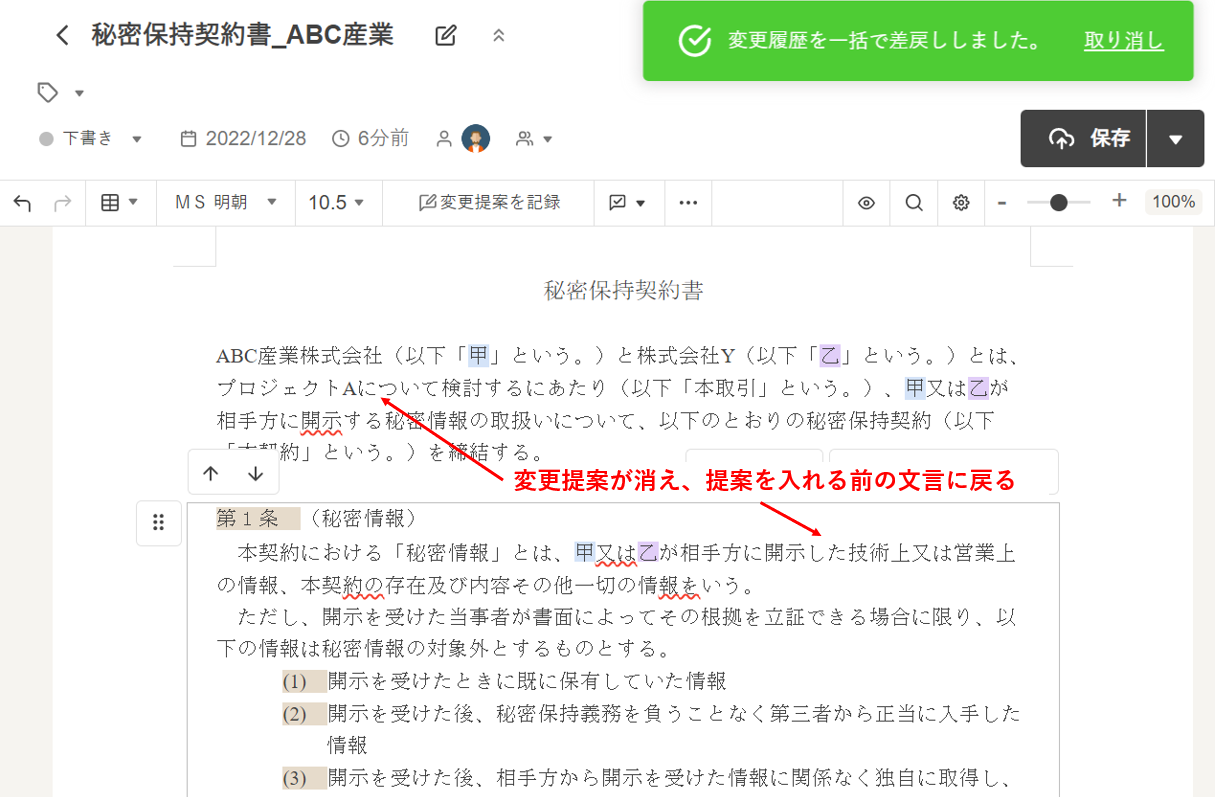1217x797 pixels.
Task: Open the tag dropdown
Action: coord(60,93)
